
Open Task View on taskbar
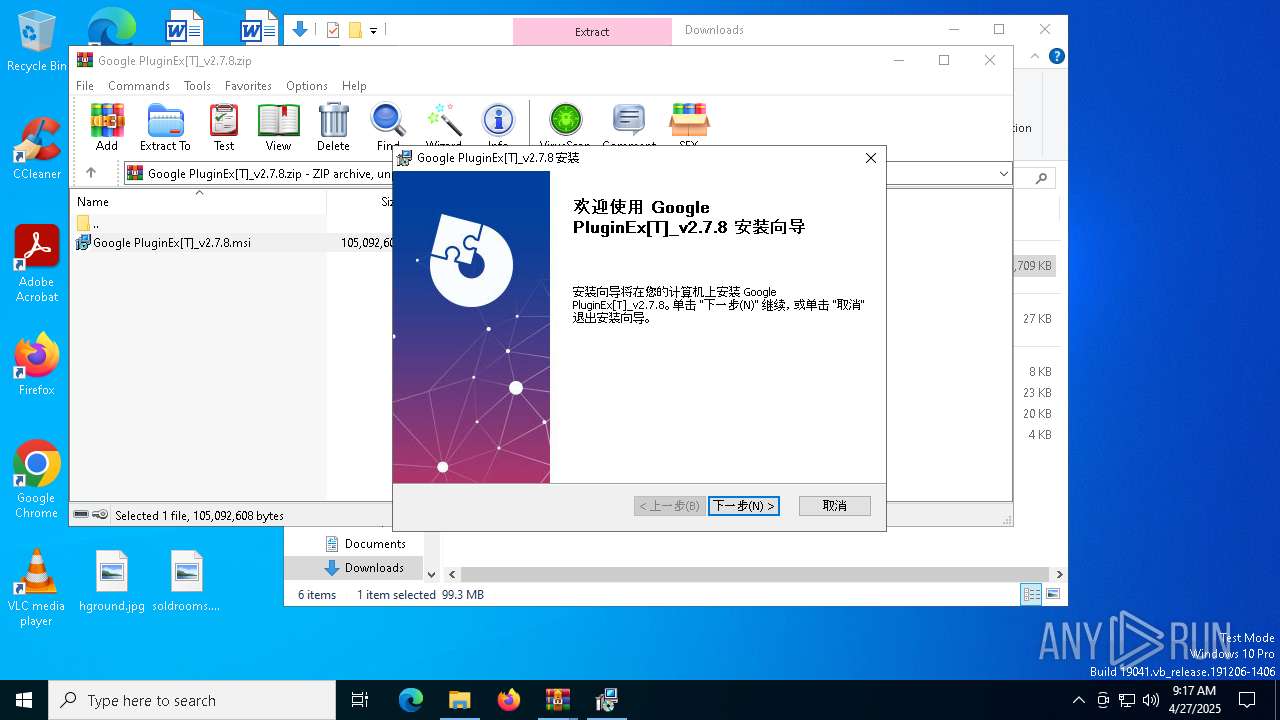click(x=360, y=700)
